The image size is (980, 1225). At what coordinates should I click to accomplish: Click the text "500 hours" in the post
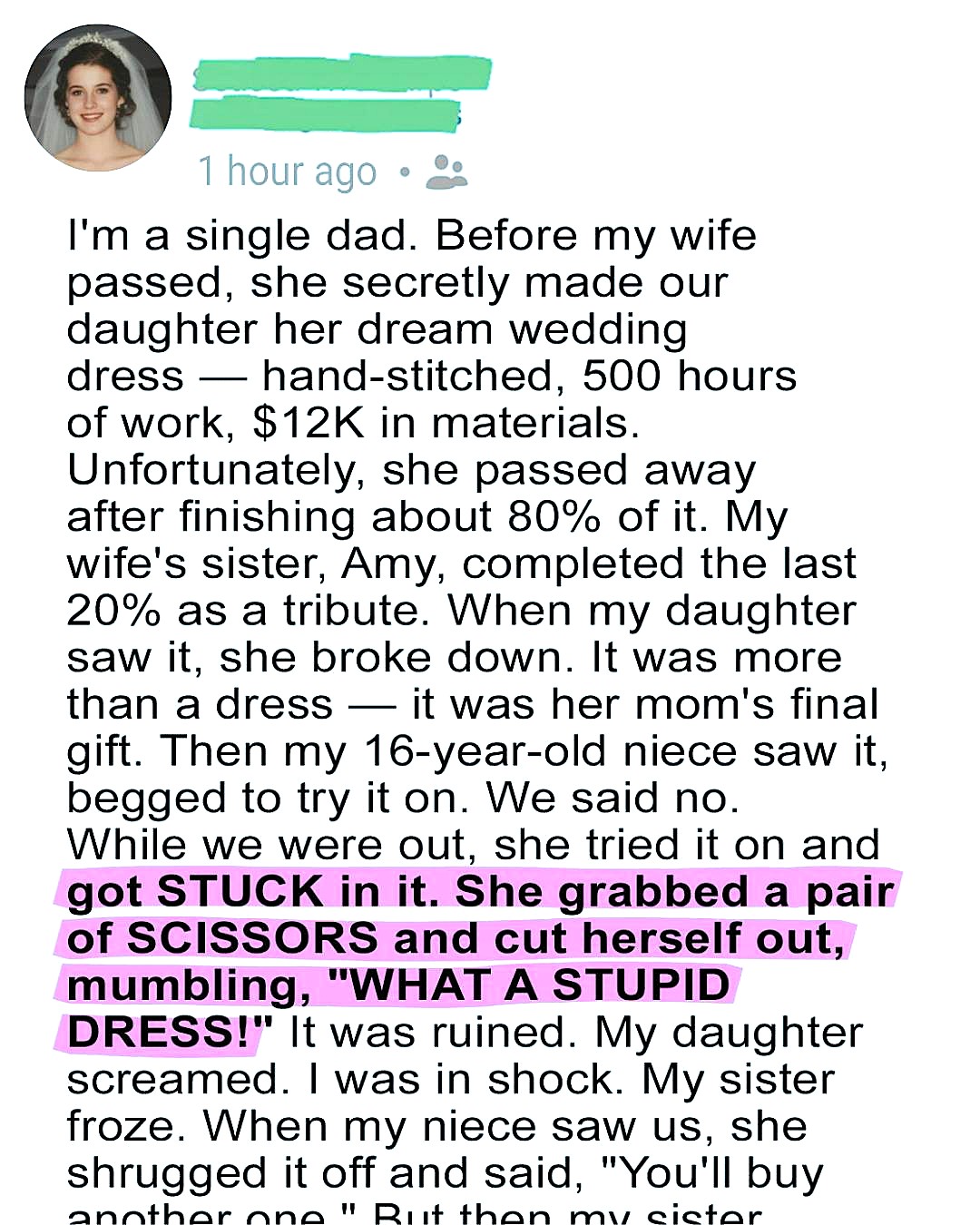pos(689,377)
